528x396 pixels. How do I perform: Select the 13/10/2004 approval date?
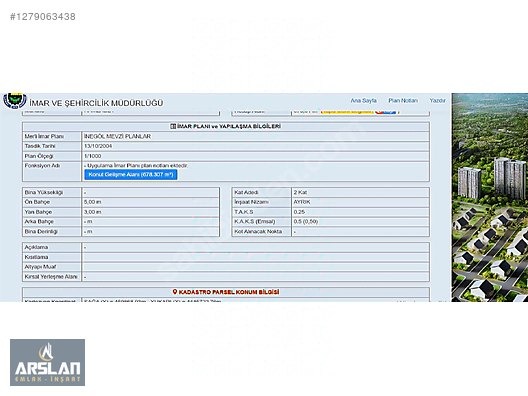(98, 146)
